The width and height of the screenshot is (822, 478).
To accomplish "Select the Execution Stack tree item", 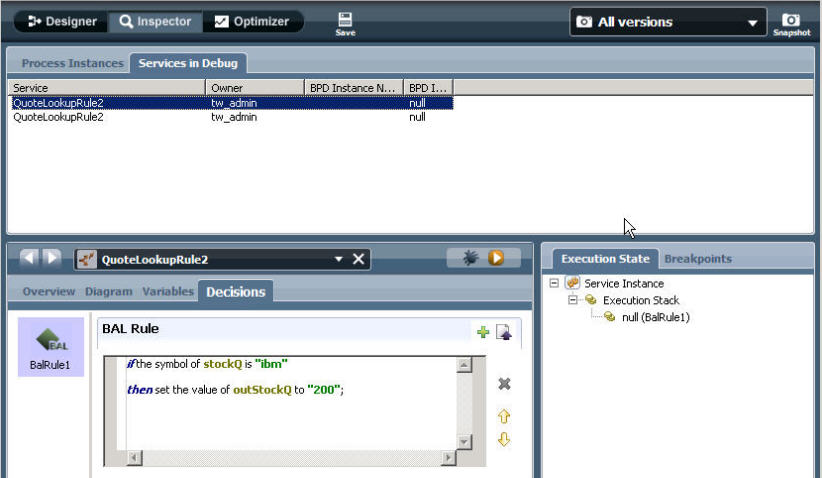I will (x=641, y=300).
